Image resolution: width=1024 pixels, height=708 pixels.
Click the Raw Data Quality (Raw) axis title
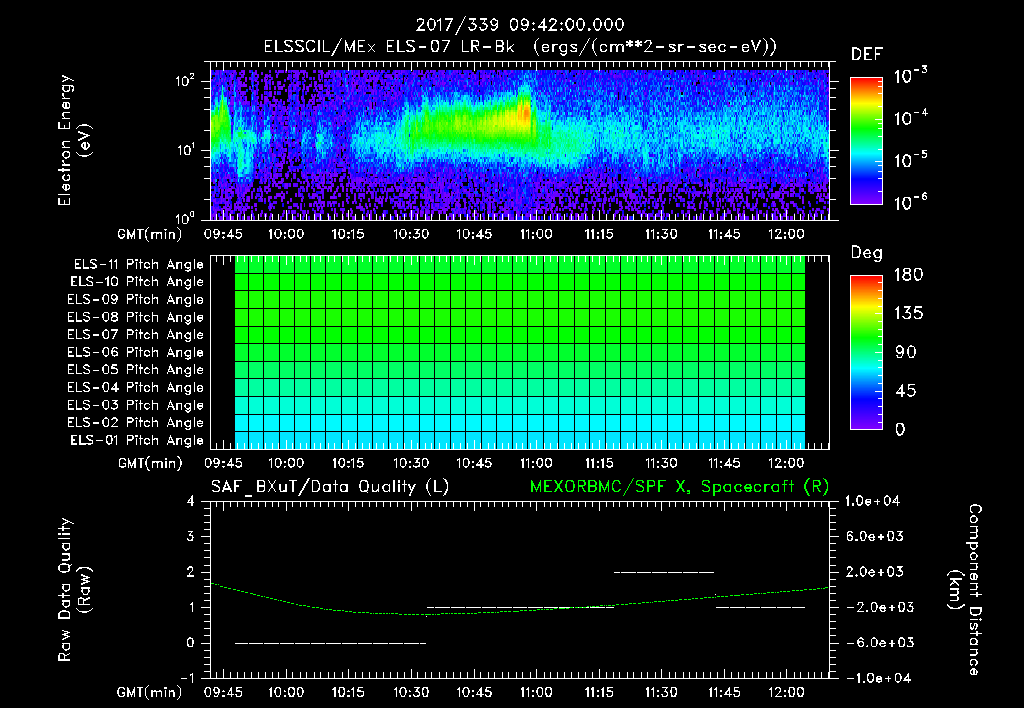tap(74, 590)
